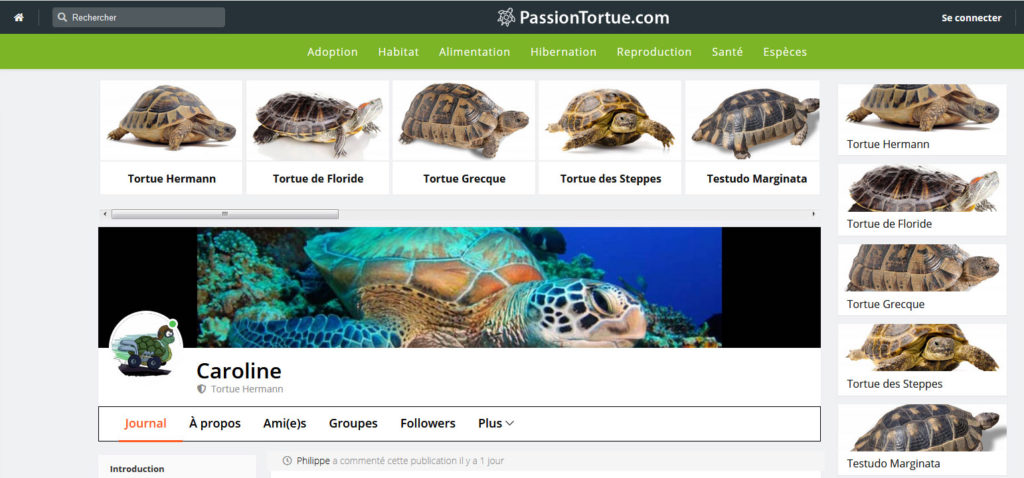Open the Followers tab
The width and height of the screenshot is (1024, 478).
pyautogui.click(x=428, y=423)
